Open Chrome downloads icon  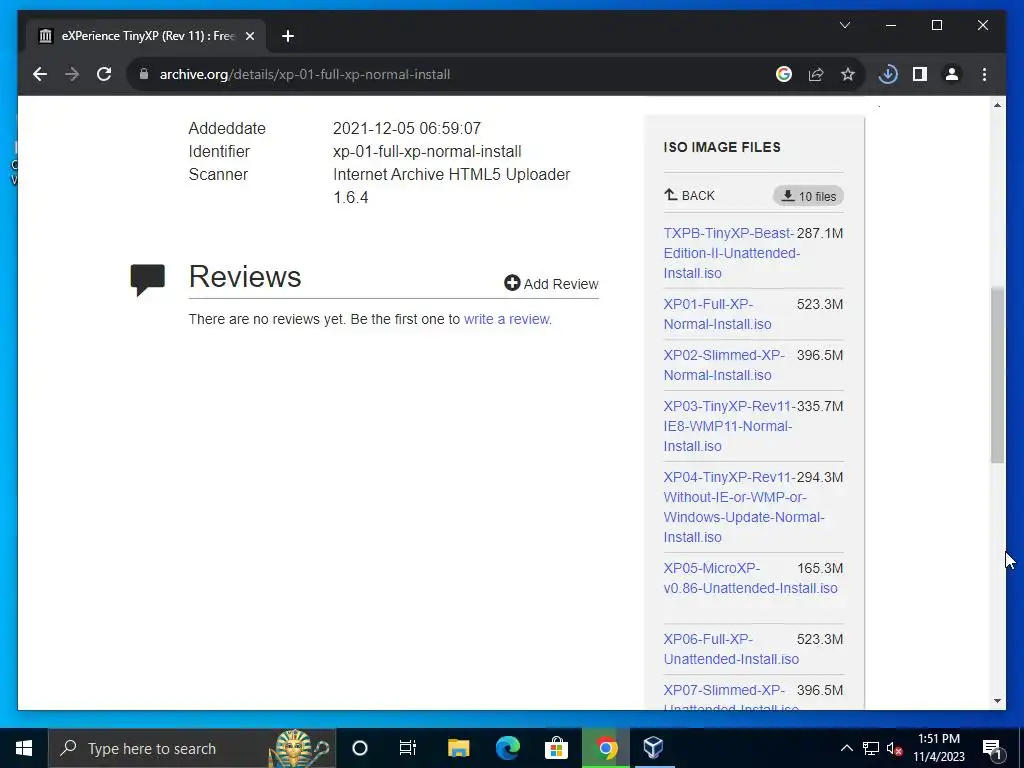(888, 74)
